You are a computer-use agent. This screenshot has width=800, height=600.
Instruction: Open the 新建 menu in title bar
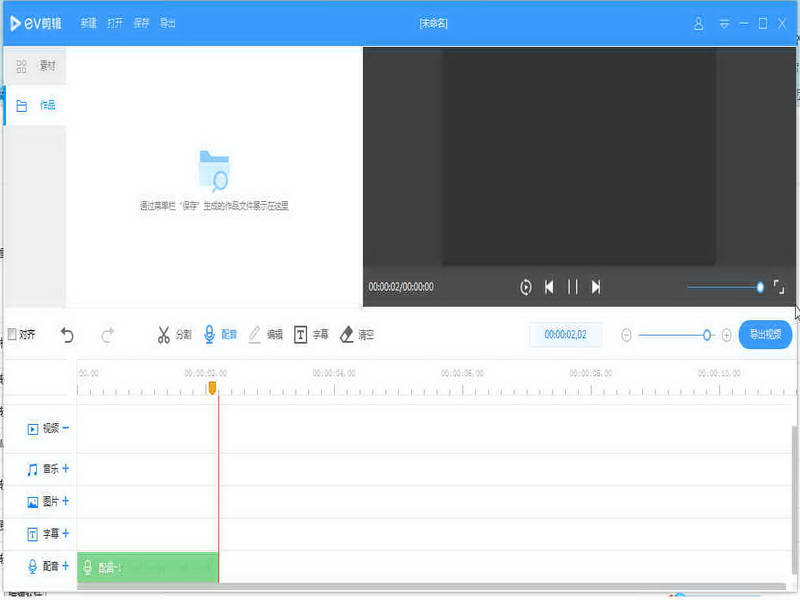88,23
